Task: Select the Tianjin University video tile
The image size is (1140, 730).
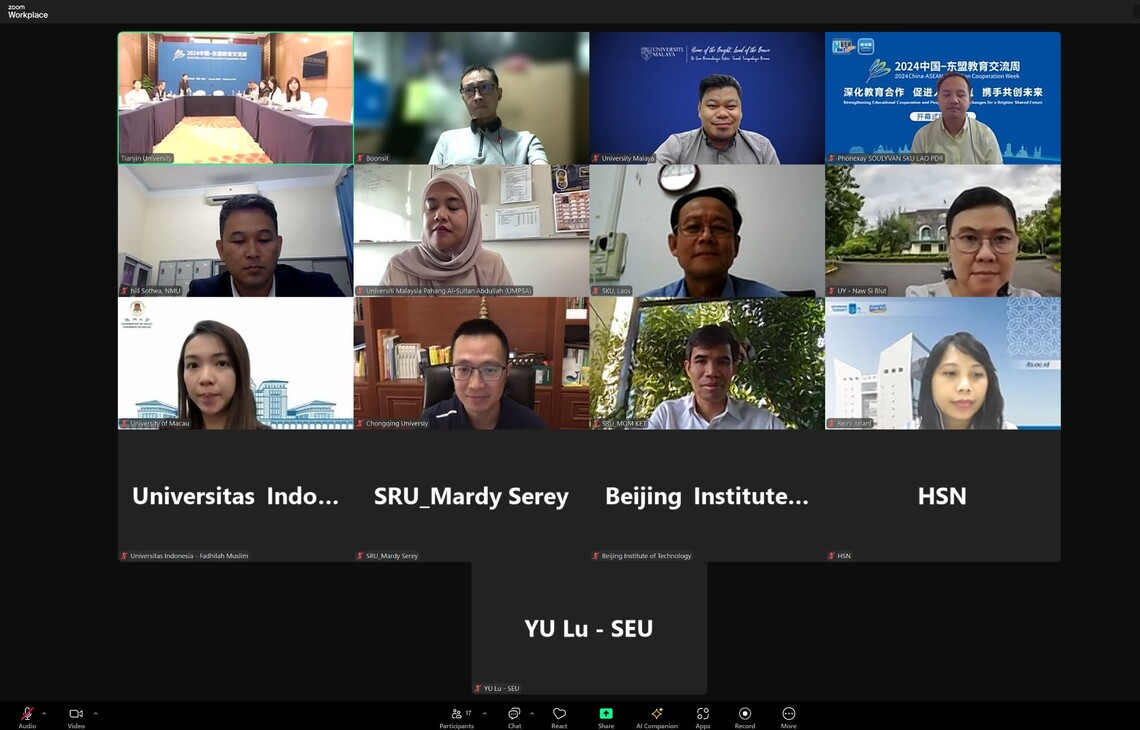Action: click(x=235, y=98)
